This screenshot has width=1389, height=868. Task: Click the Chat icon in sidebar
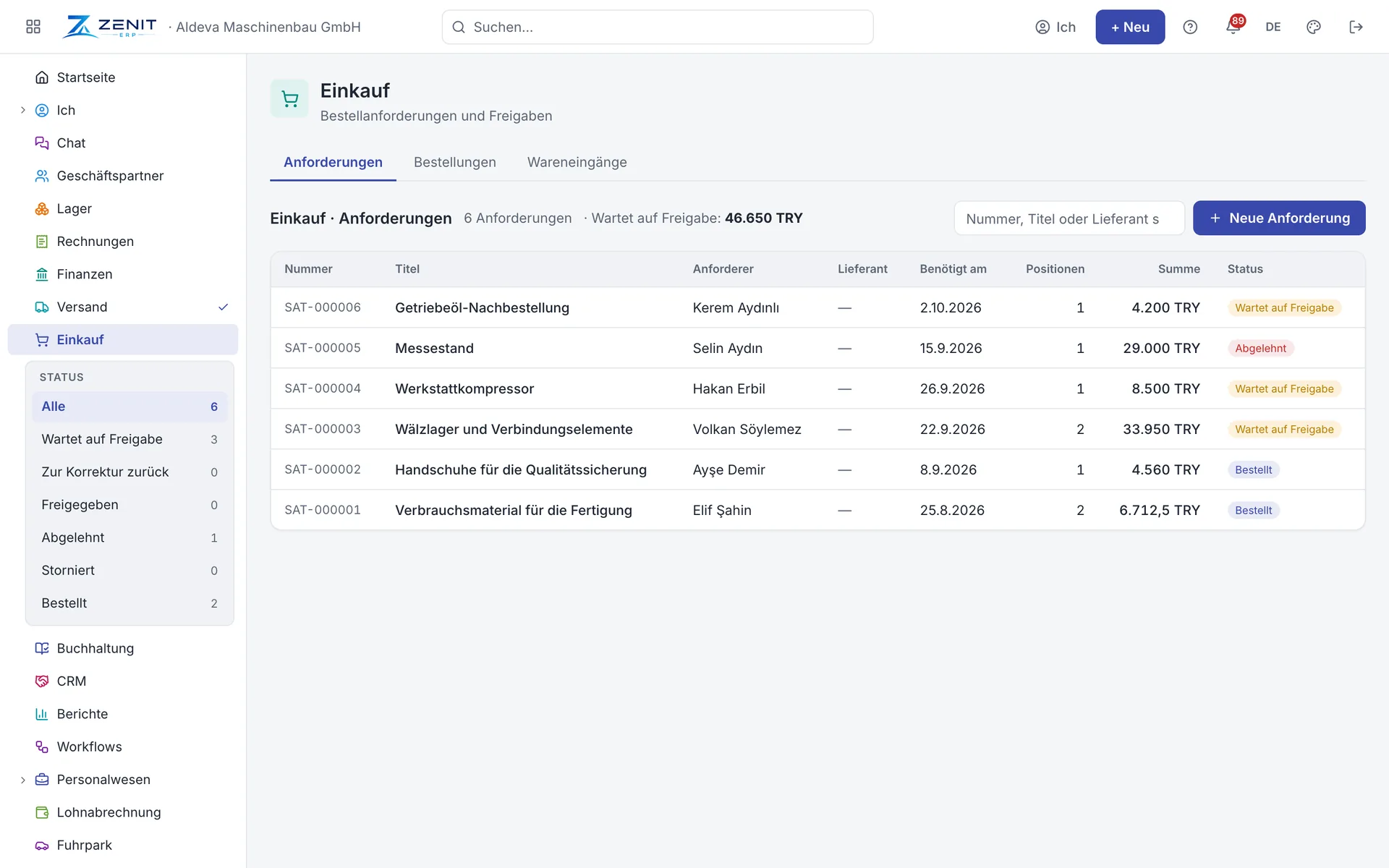(x=42, y=143)
